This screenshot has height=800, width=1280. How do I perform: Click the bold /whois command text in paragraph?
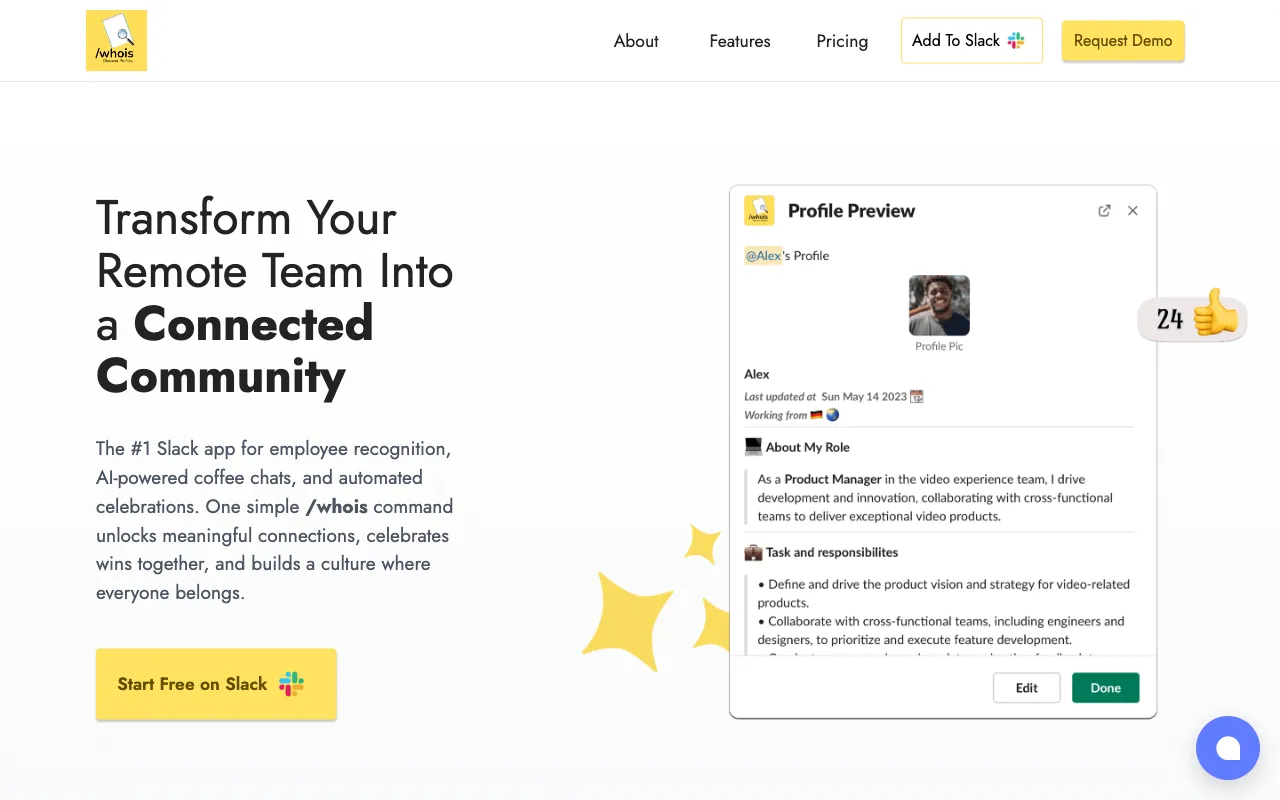click(336, 507)
